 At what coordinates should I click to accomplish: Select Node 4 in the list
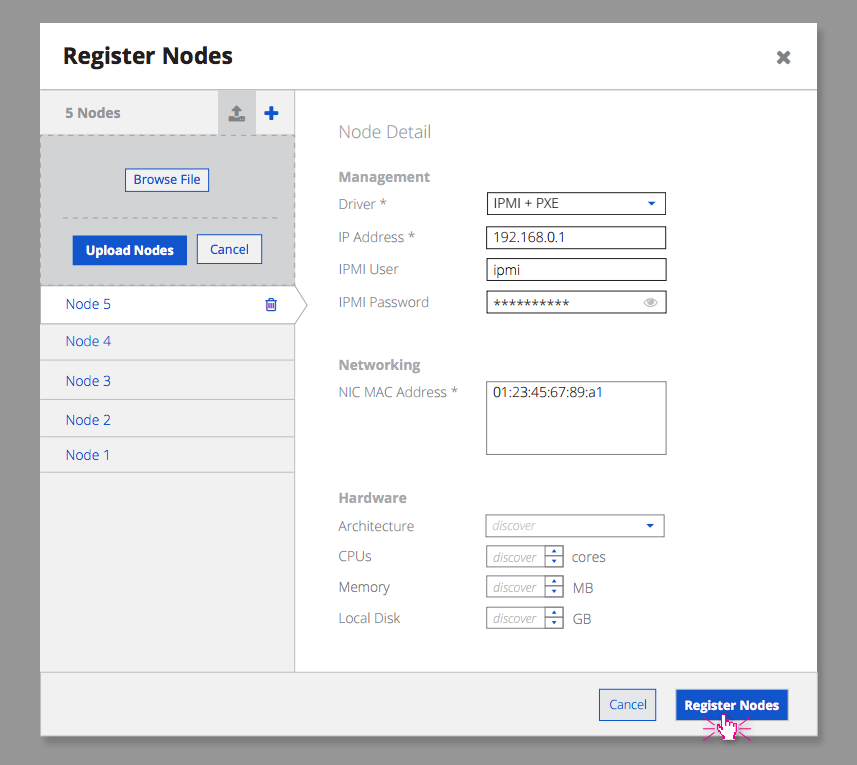88,341
